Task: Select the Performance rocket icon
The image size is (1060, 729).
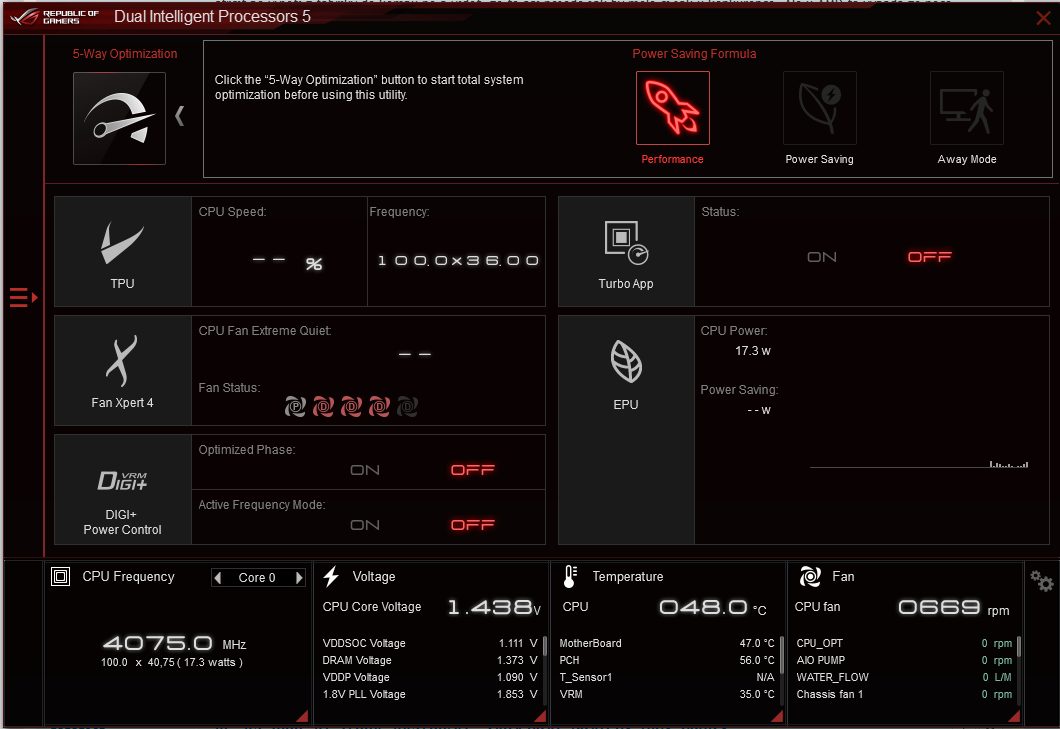Action: pyautogui.click(x=672, y=108)
